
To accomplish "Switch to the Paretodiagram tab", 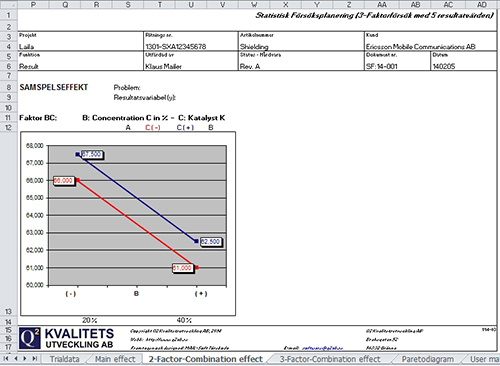I will tap(428, 359).
